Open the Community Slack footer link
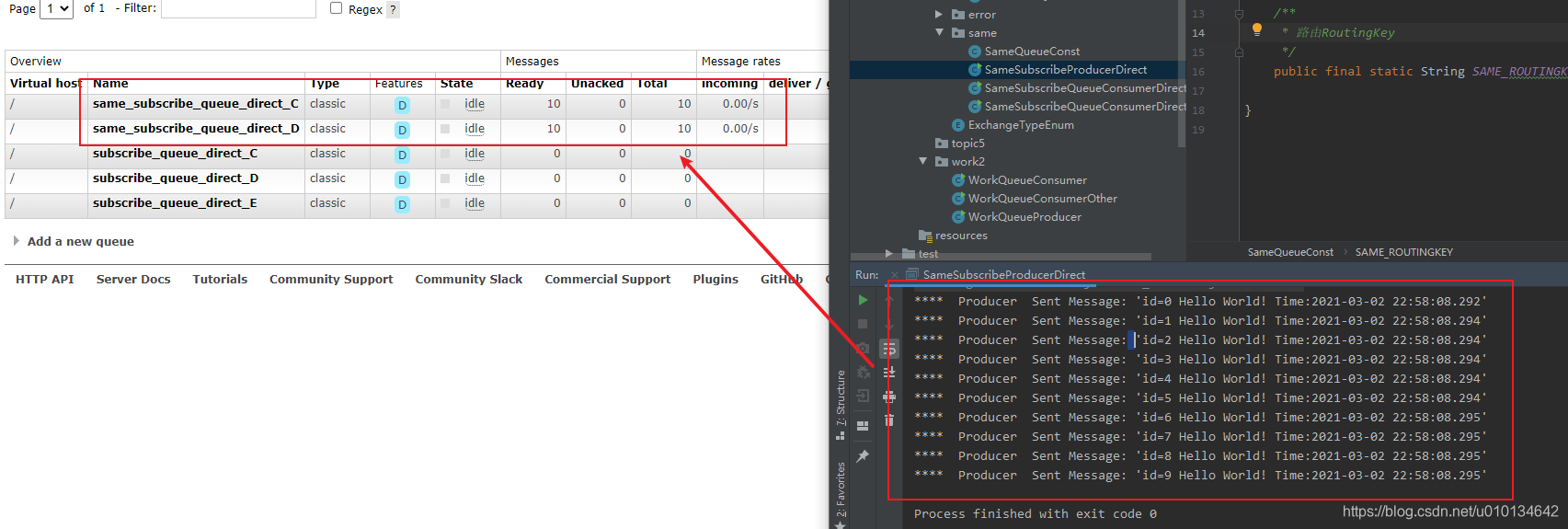Viewport: 1568px width, 529px height. pyautogui.click(x=469, y=280)
